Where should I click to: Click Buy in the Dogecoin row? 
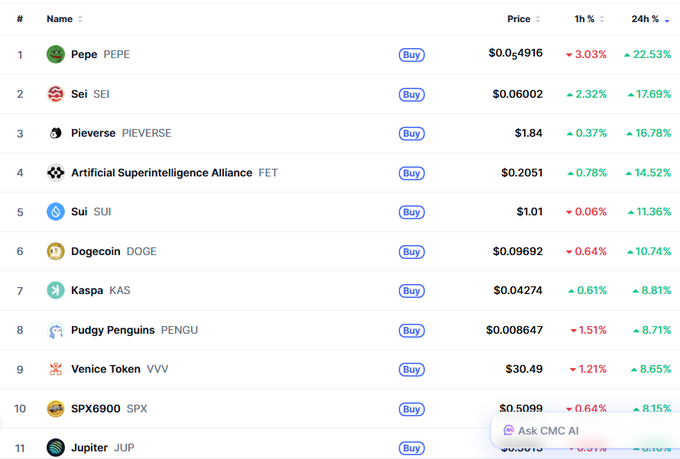pos(412,252)
